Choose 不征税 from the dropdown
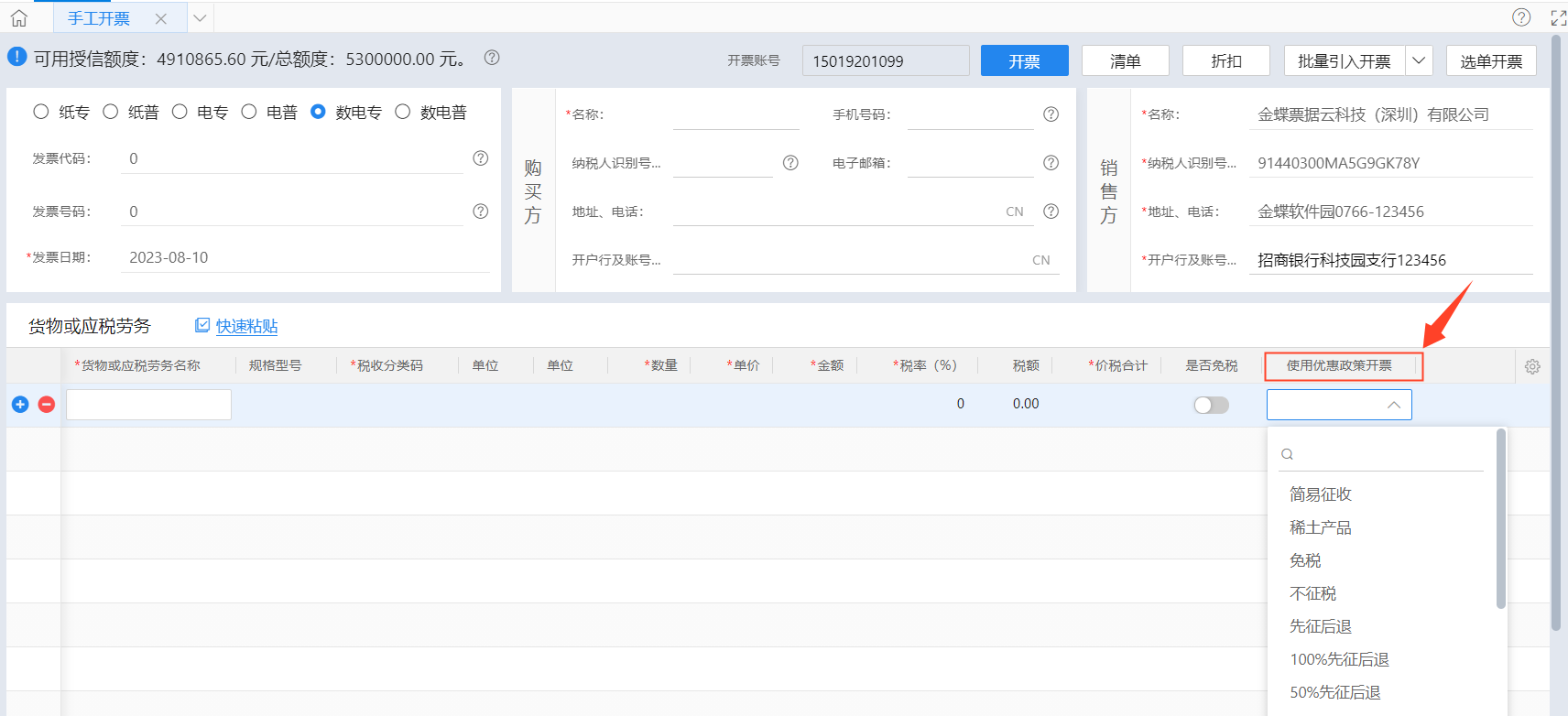 pyautogui.click(x=1312, y=593)
